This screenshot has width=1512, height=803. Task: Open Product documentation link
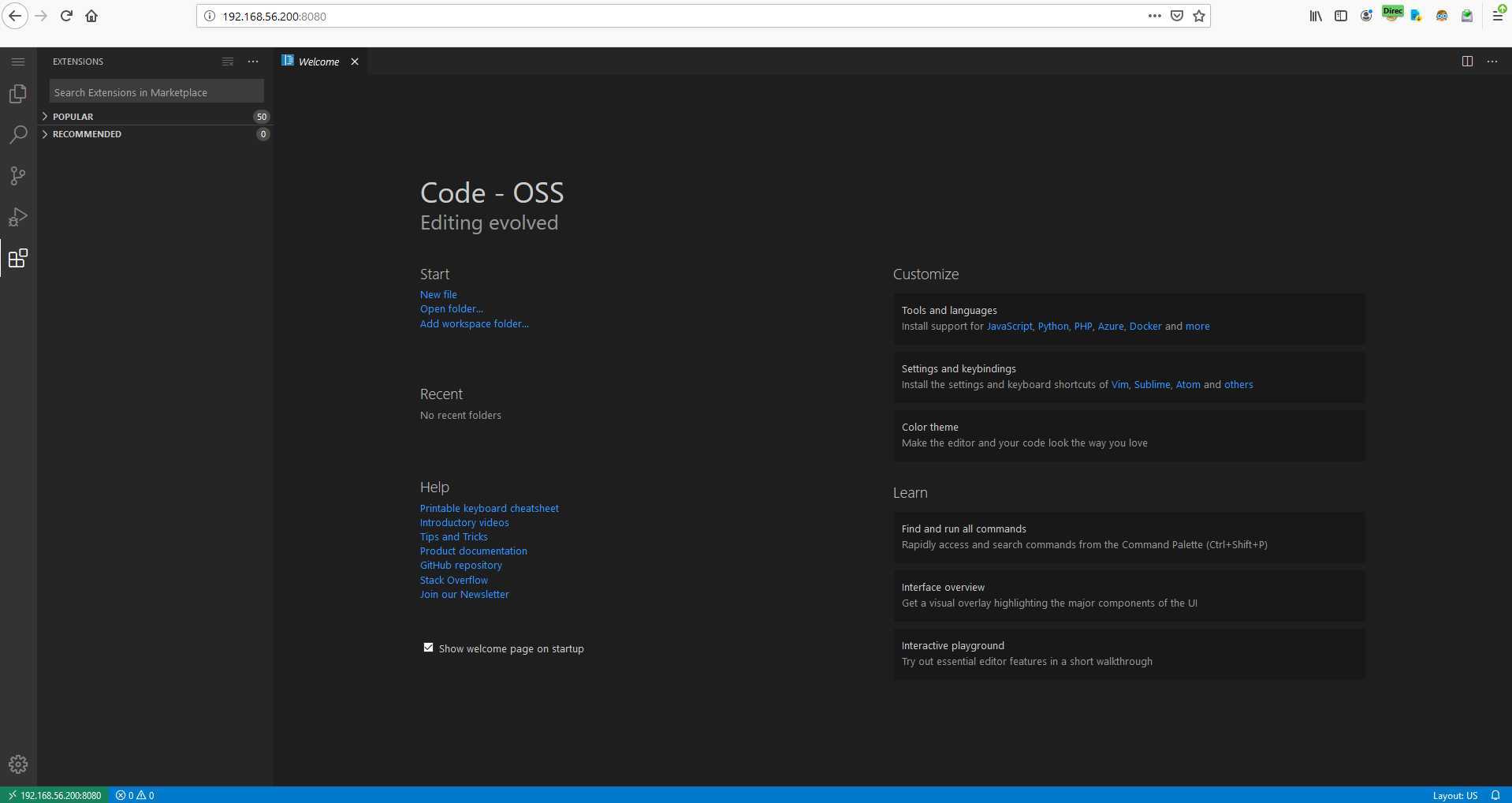tap(474, 551)
